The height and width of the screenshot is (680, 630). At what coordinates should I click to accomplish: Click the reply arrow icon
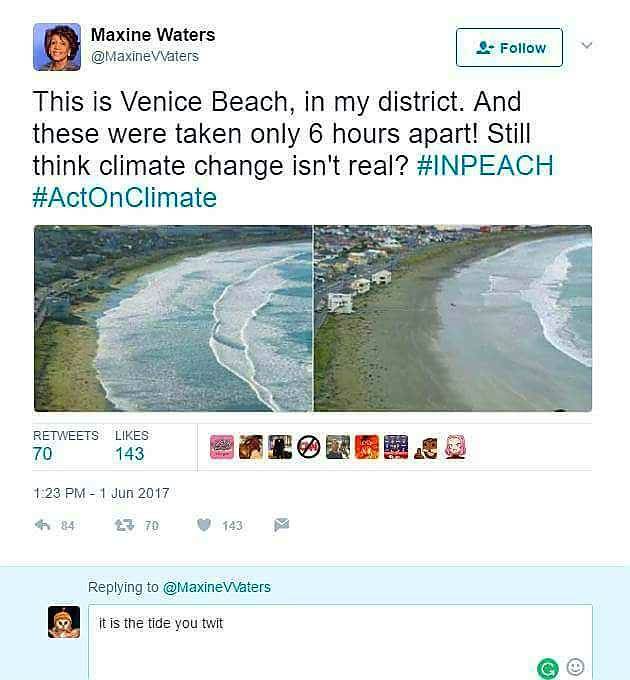(42, 524)
